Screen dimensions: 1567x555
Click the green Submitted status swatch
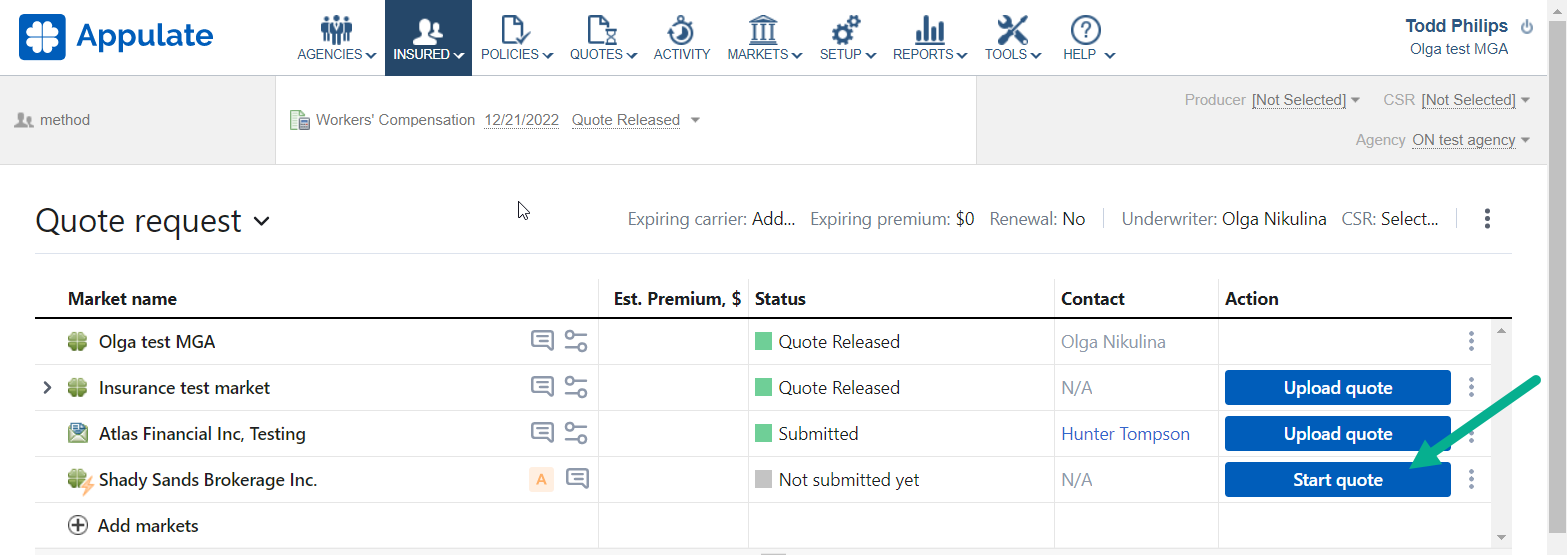[x=763, y=434]
